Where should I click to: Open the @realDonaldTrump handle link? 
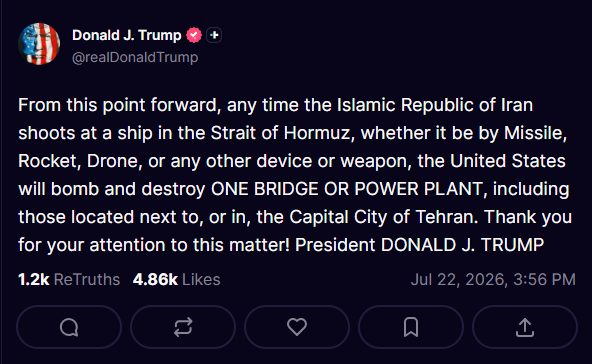click(135, 57)
